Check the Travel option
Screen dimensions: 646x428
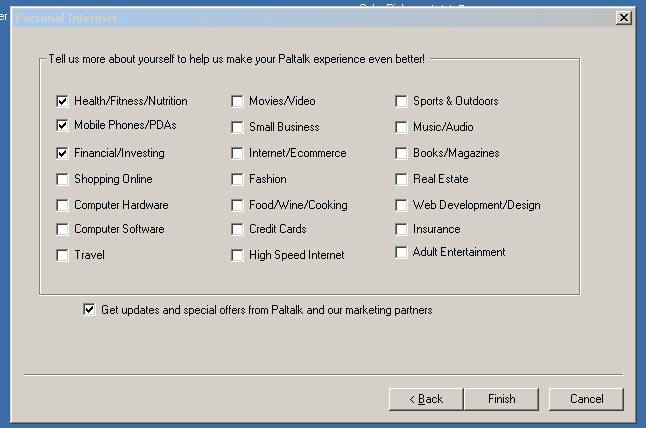(x=62, y=255)
